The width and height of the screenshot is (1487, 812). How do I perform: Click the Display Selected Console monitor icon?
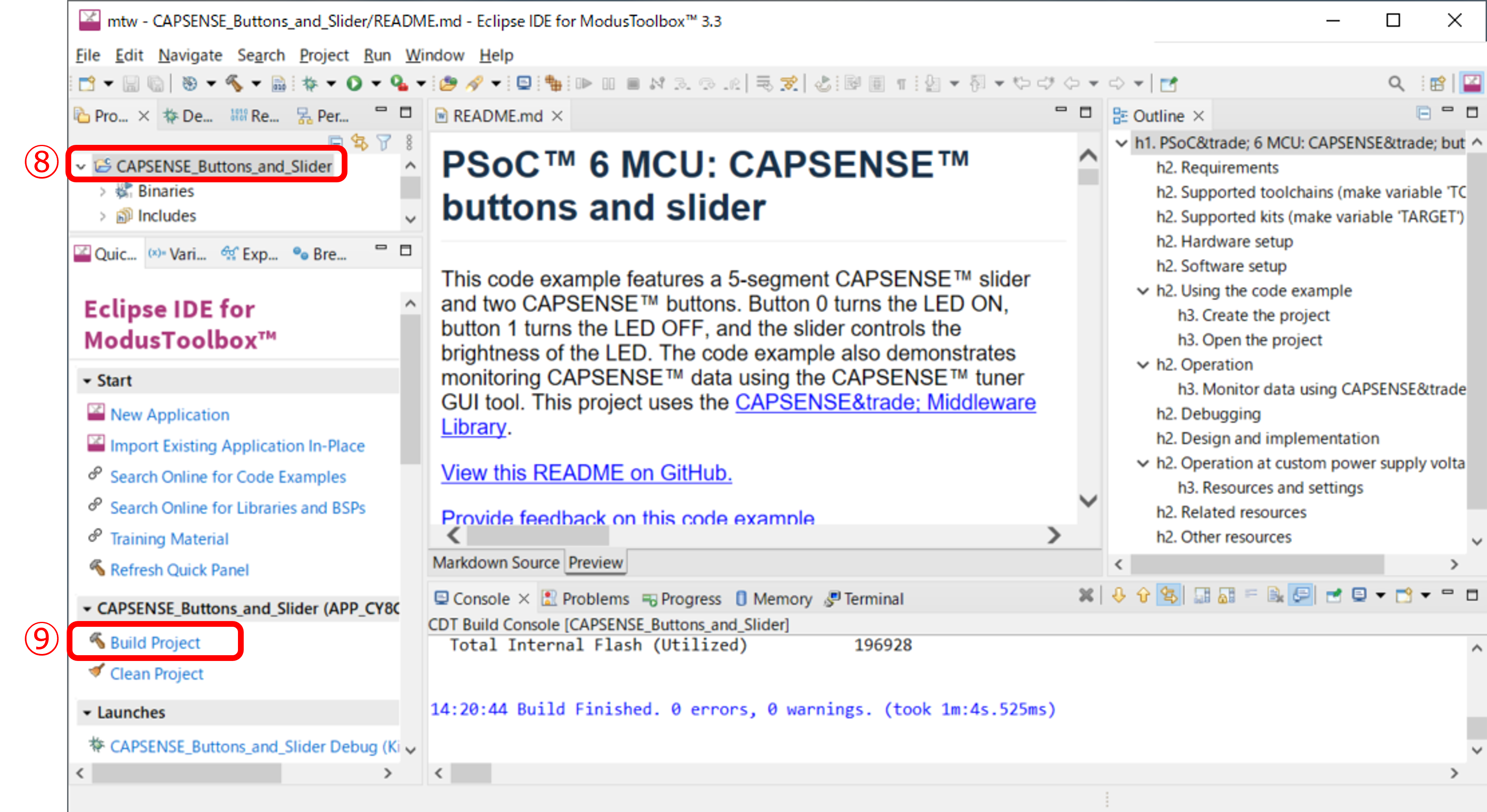point(1359,595)
